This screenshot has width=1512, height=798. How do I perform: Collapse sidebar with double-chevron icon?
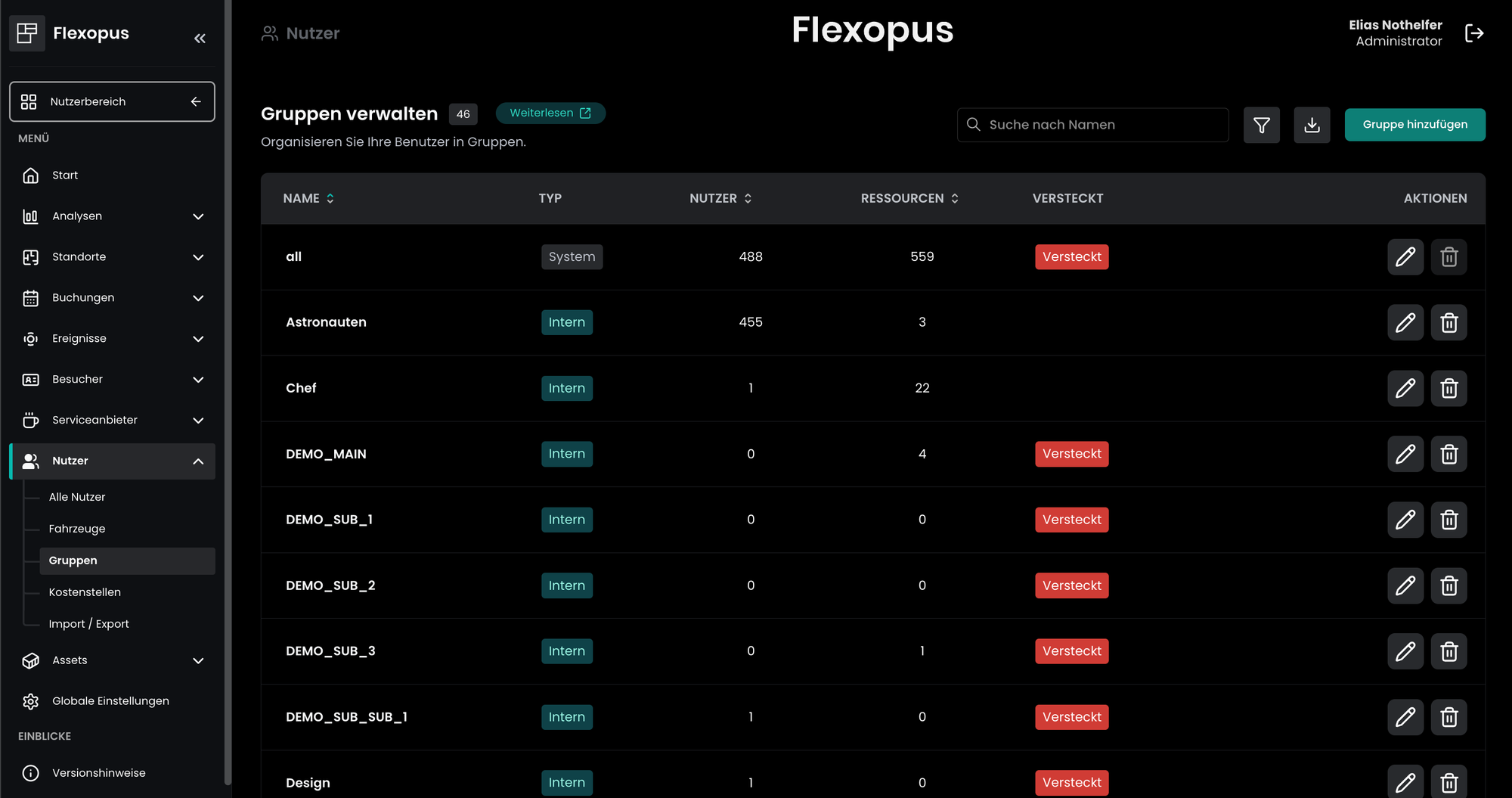click(x=200, y=38)
